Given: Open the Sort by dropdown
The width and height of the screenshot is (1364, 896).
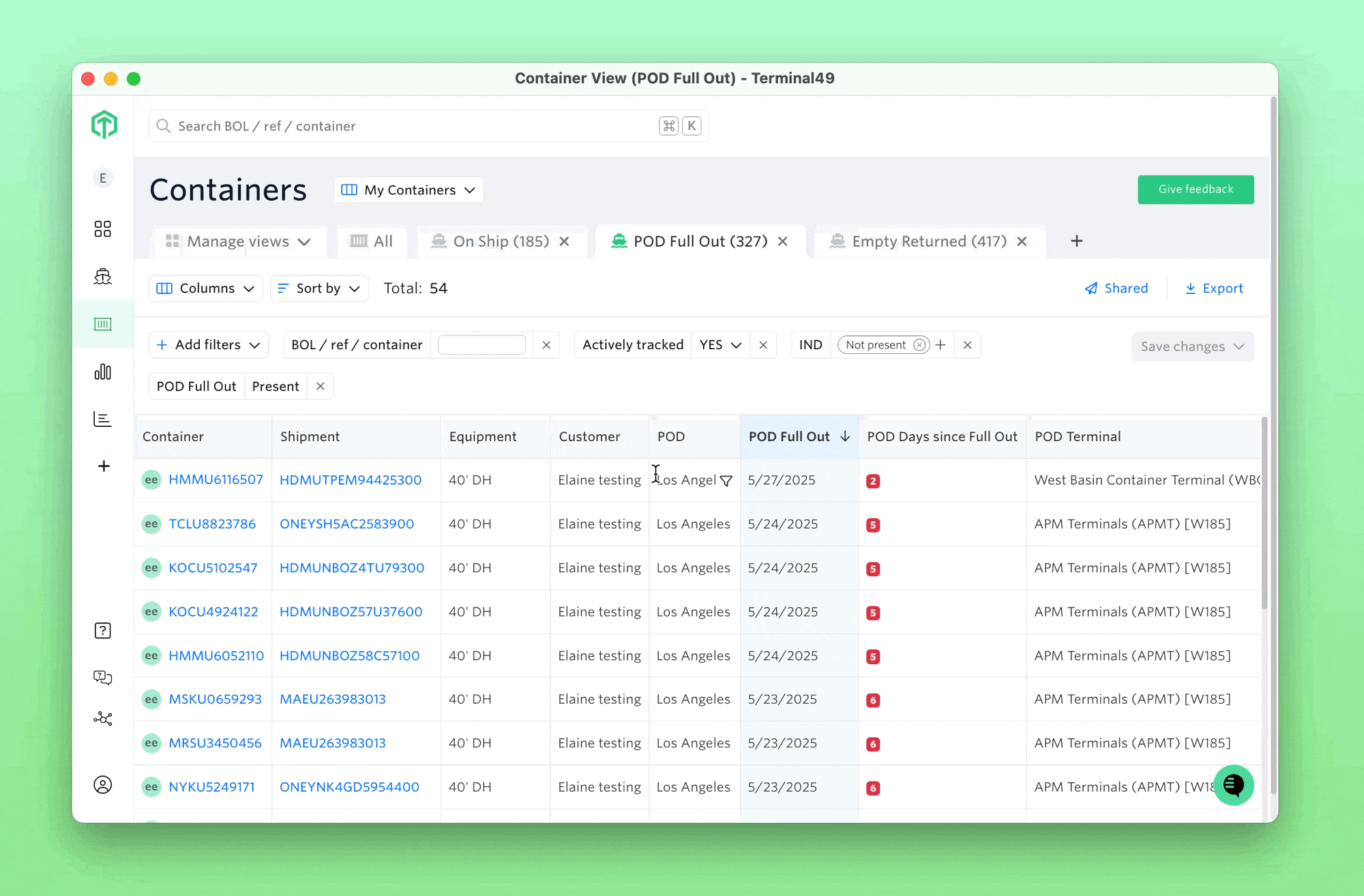Looking at the screenshot, I should tap(319, 288).
